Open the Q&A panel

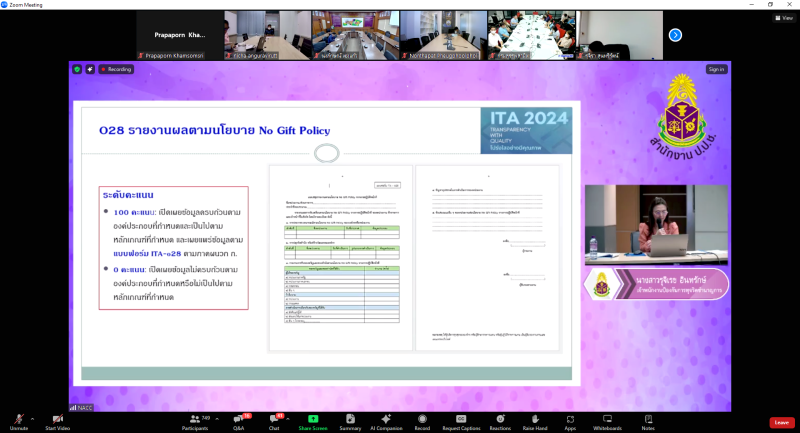[x=238, y=420]
